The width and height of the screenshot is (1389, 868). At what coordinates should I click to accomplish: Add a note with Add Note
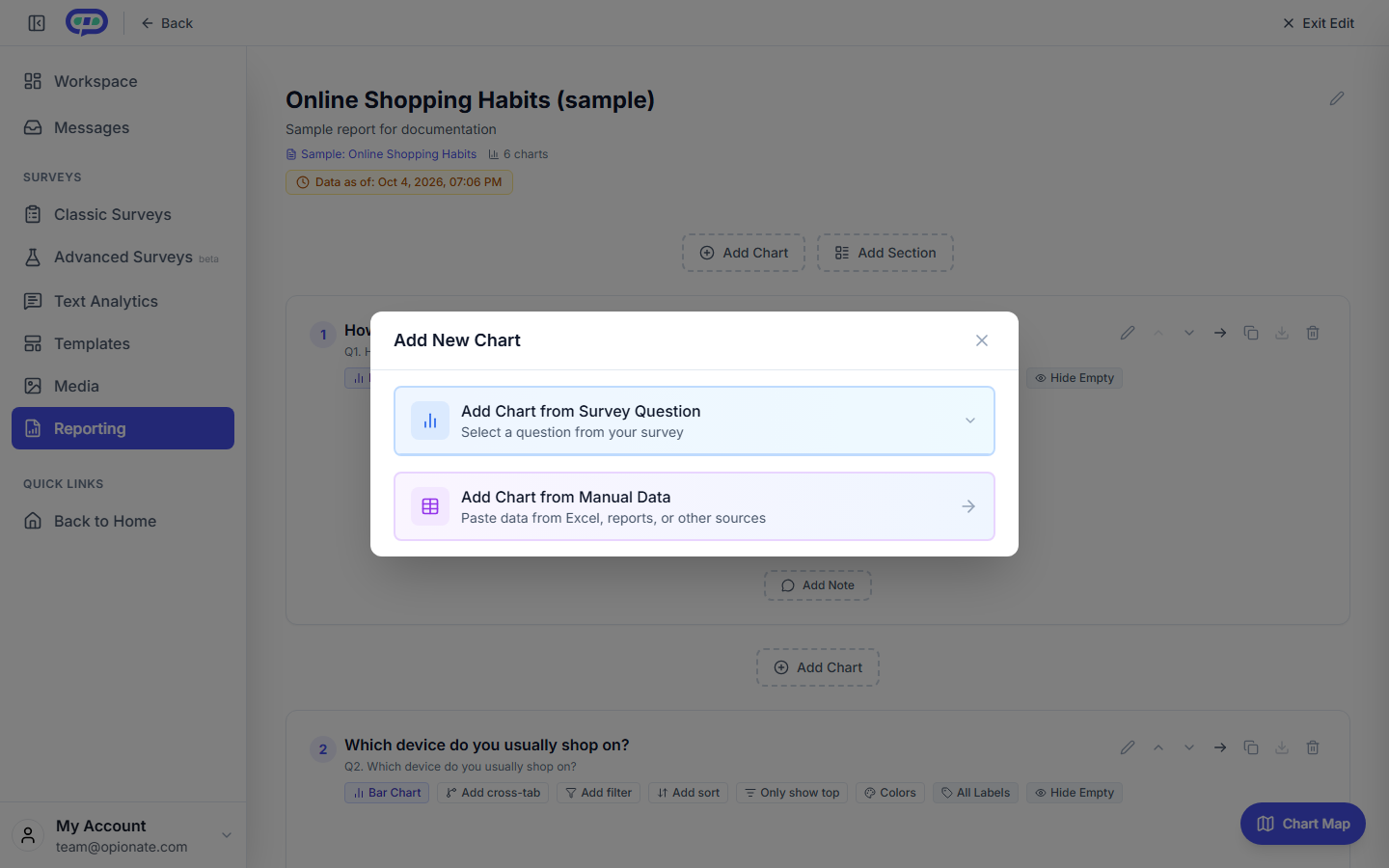[818, 585]
